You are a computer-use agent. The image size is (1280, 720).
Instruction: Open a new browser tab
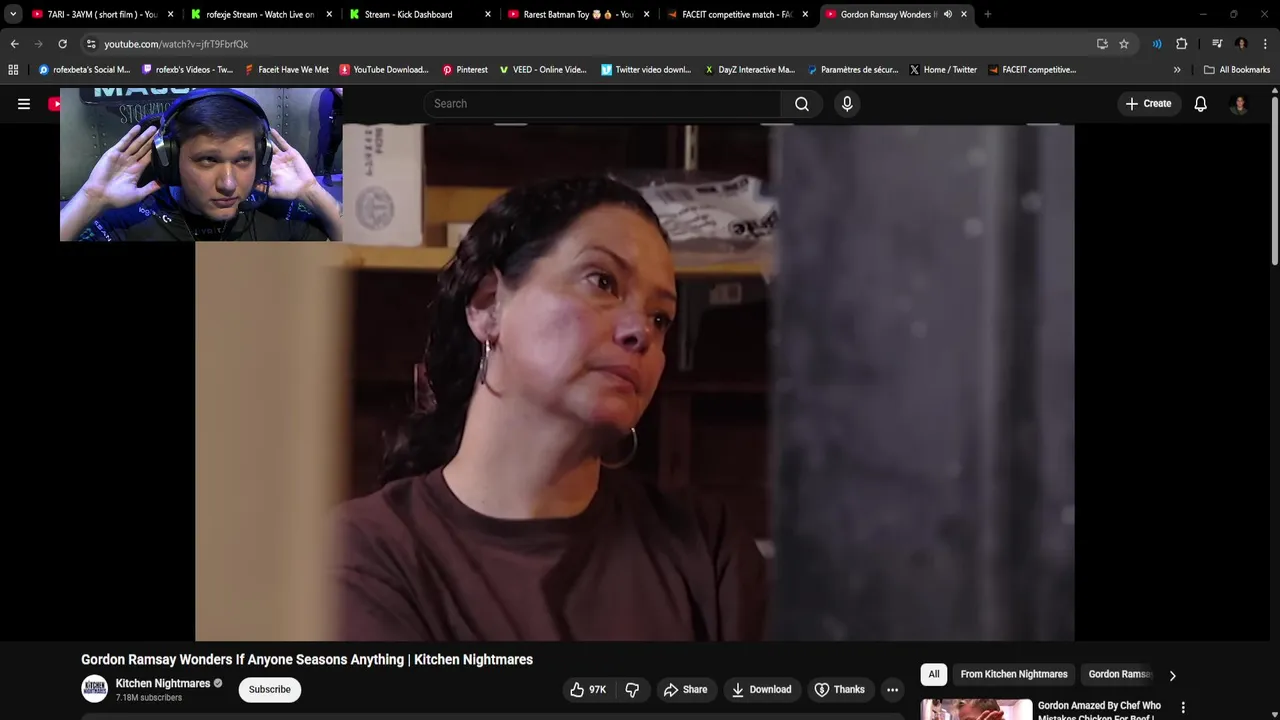tap(988, 14)
